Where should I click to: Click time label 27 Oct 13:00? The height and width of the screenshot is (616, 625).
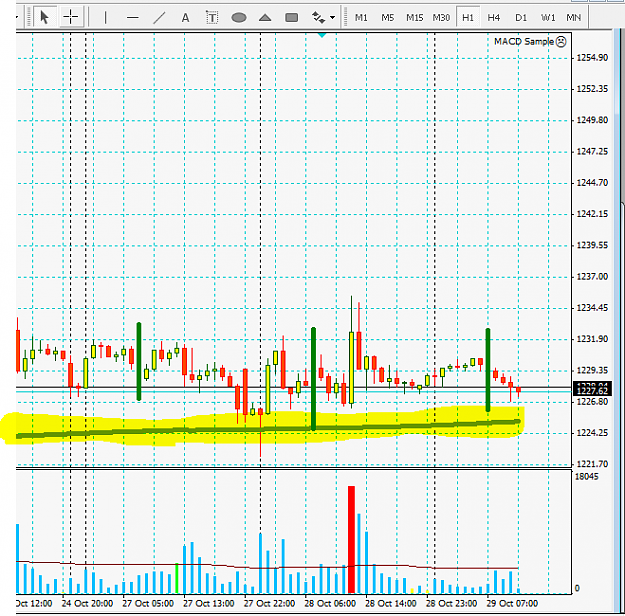tap(208, 604)
